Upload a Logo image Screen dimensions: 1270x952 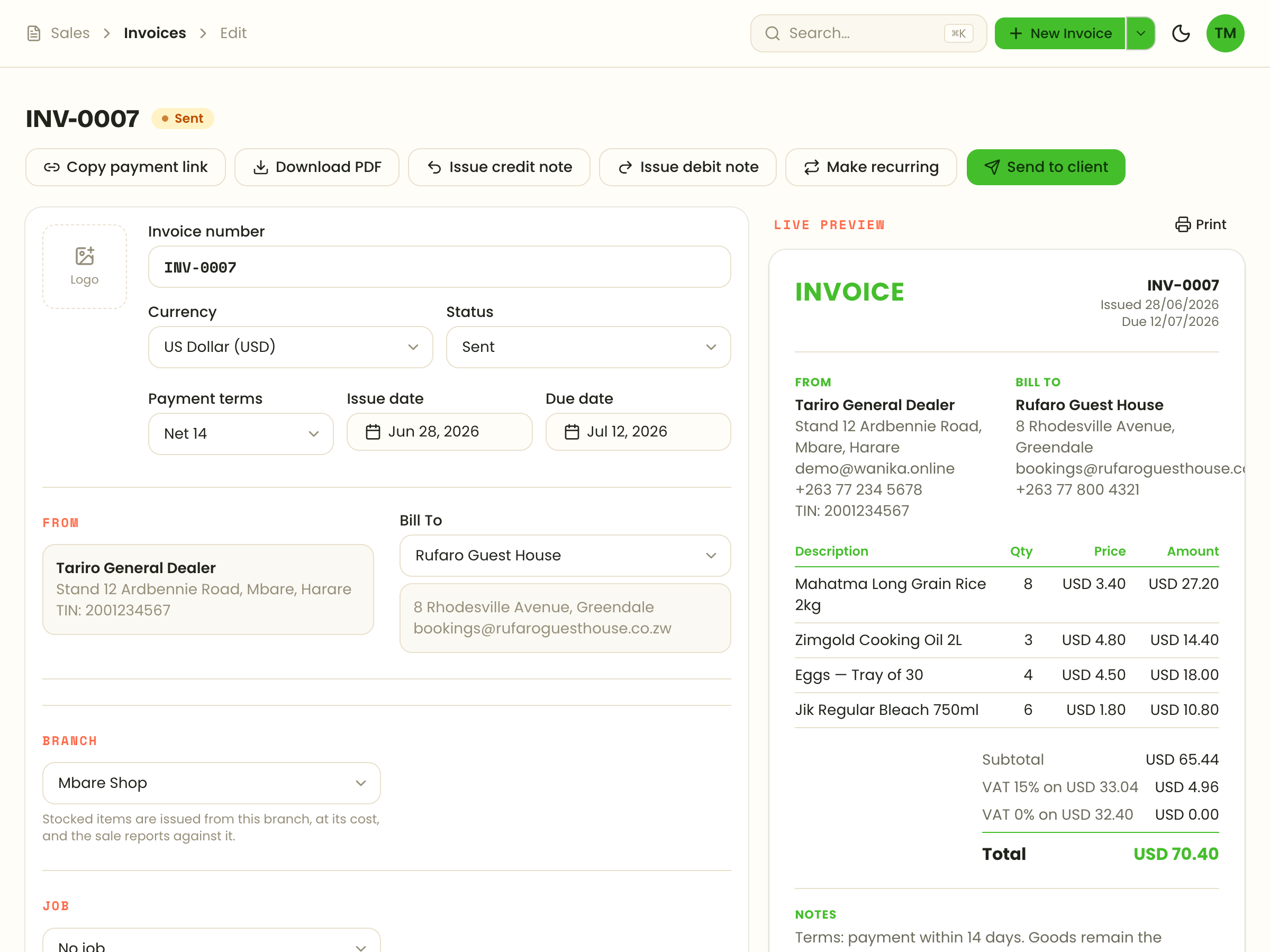84,266
